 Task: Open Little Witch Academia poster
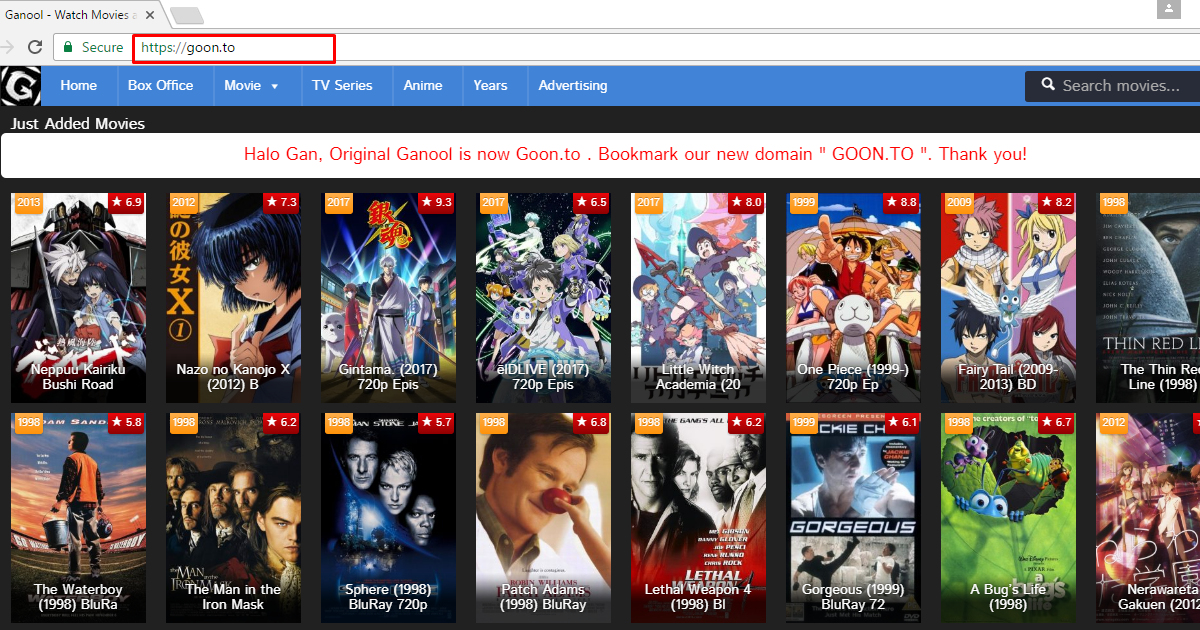698,298
